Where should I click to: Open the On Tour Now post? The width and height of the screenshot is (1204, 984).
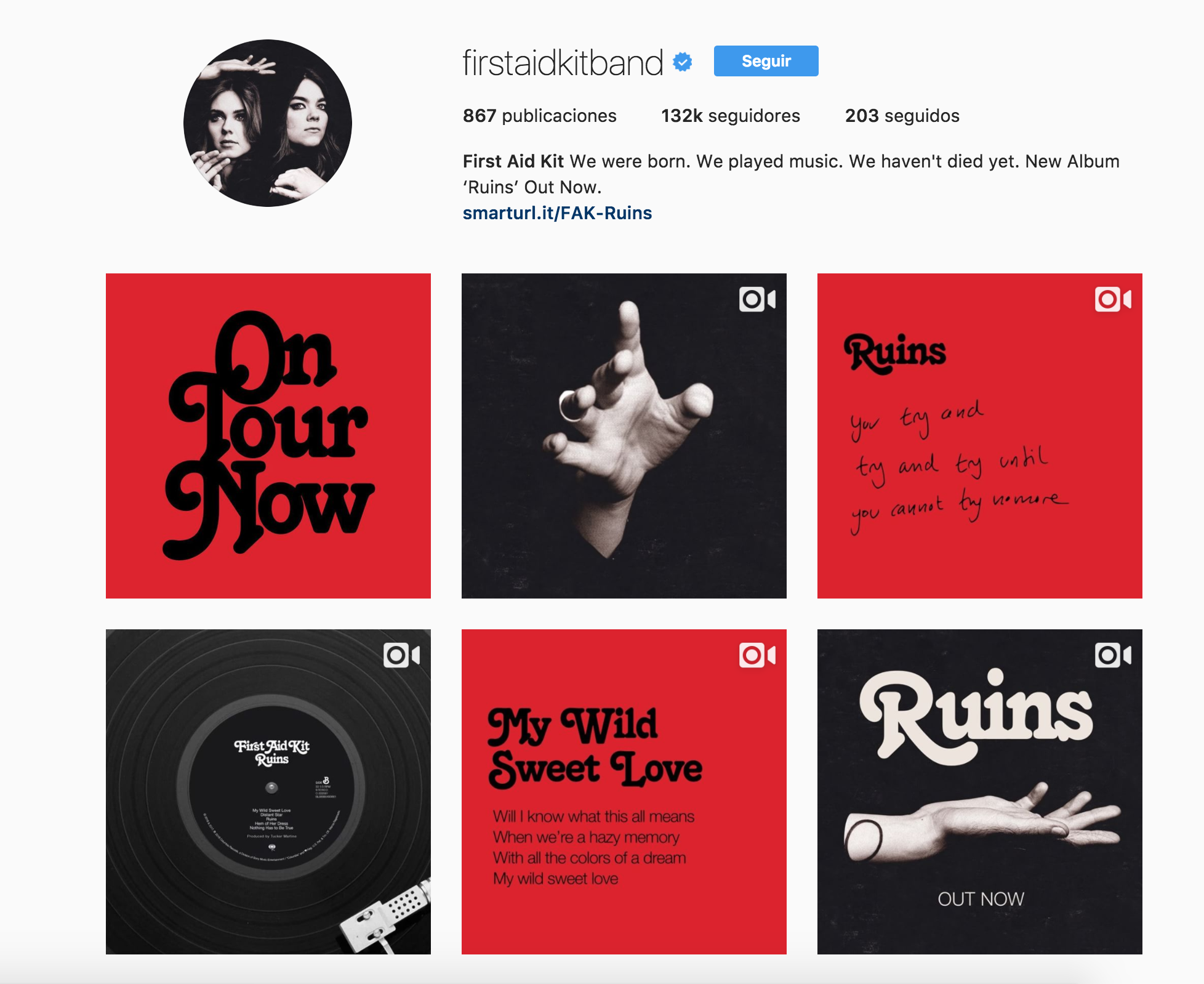click(268, 436)
